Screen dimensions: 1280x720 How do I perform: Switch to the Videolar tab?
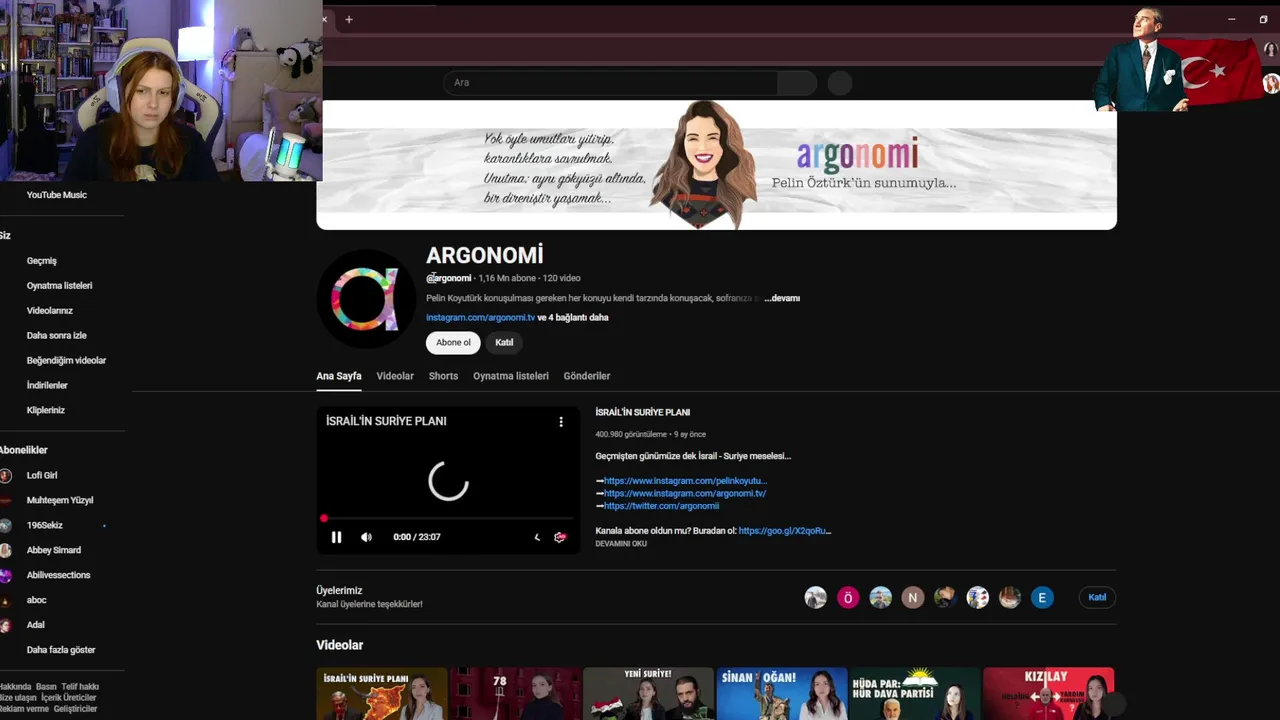395,376
